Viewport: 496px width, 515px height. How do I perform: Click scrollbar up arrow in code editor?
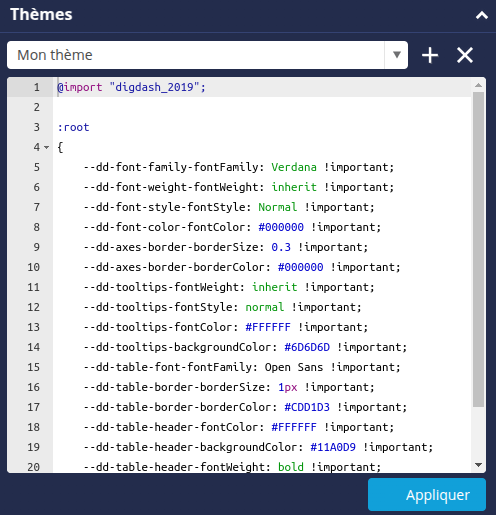click(478, 85)
